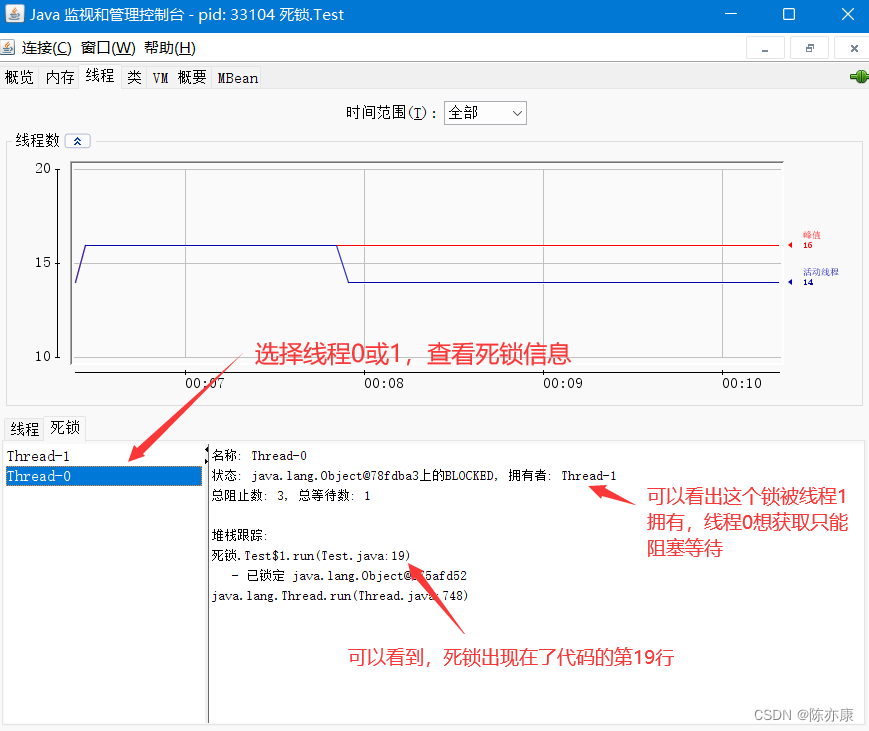Click the 活动线程 14 legend marker

click(790, 282)
